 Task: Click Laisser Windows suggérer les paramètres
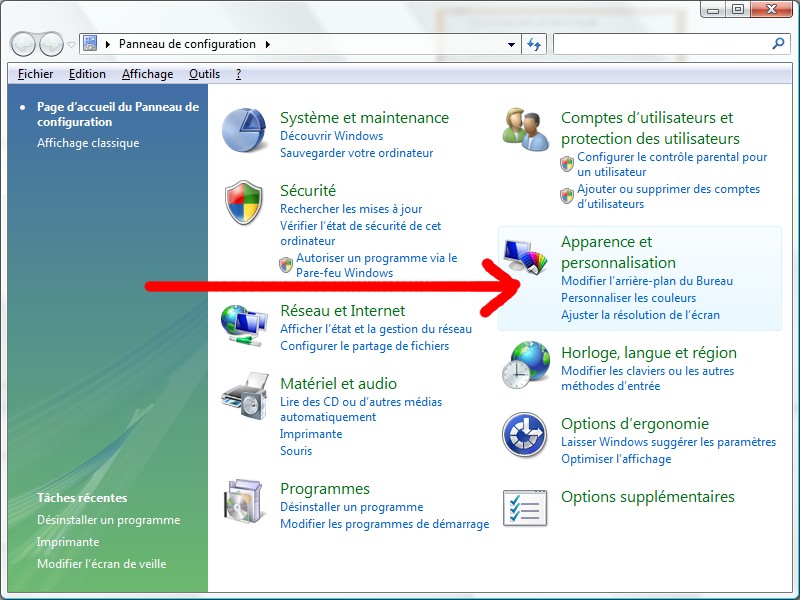(668, 442)
